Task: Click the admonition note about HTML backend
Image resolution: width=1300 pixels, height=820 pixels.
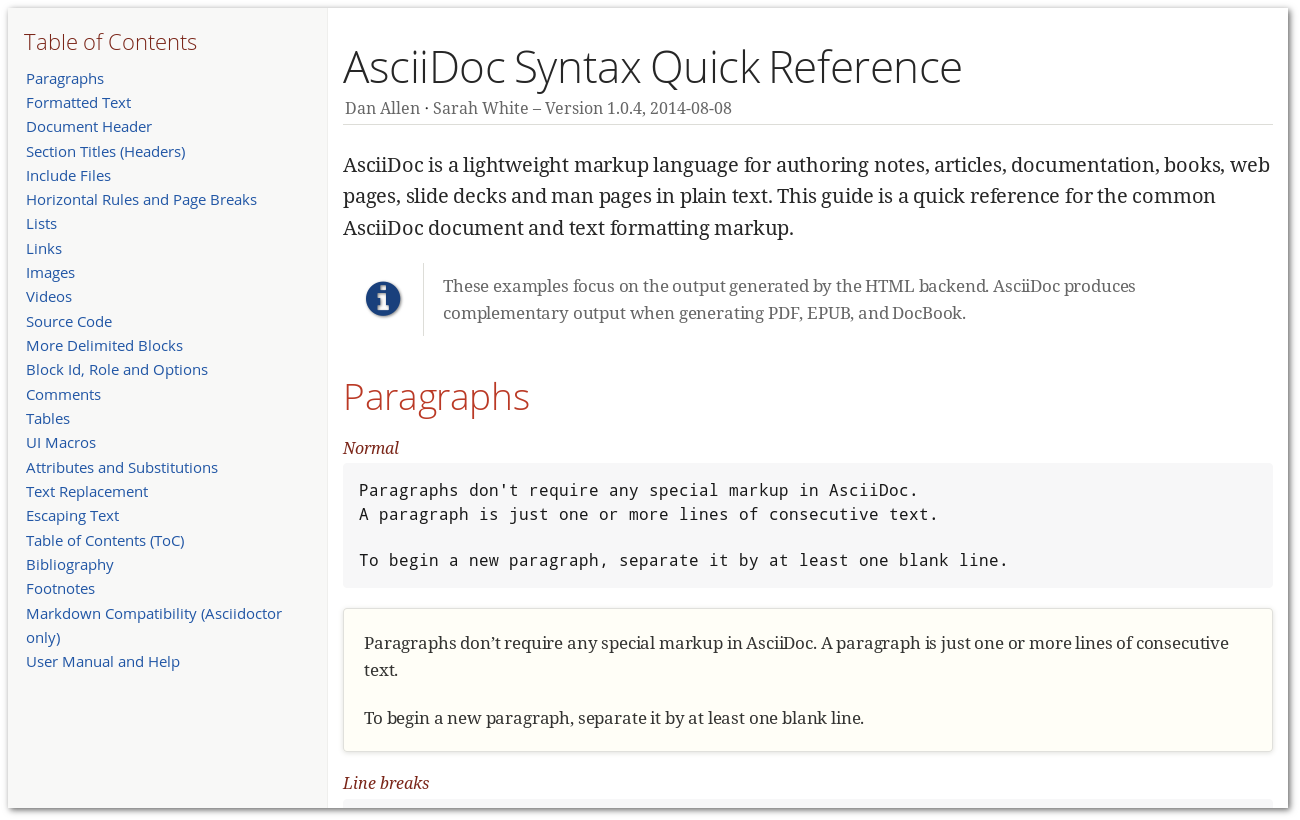Action: click(x=789, y=299)
